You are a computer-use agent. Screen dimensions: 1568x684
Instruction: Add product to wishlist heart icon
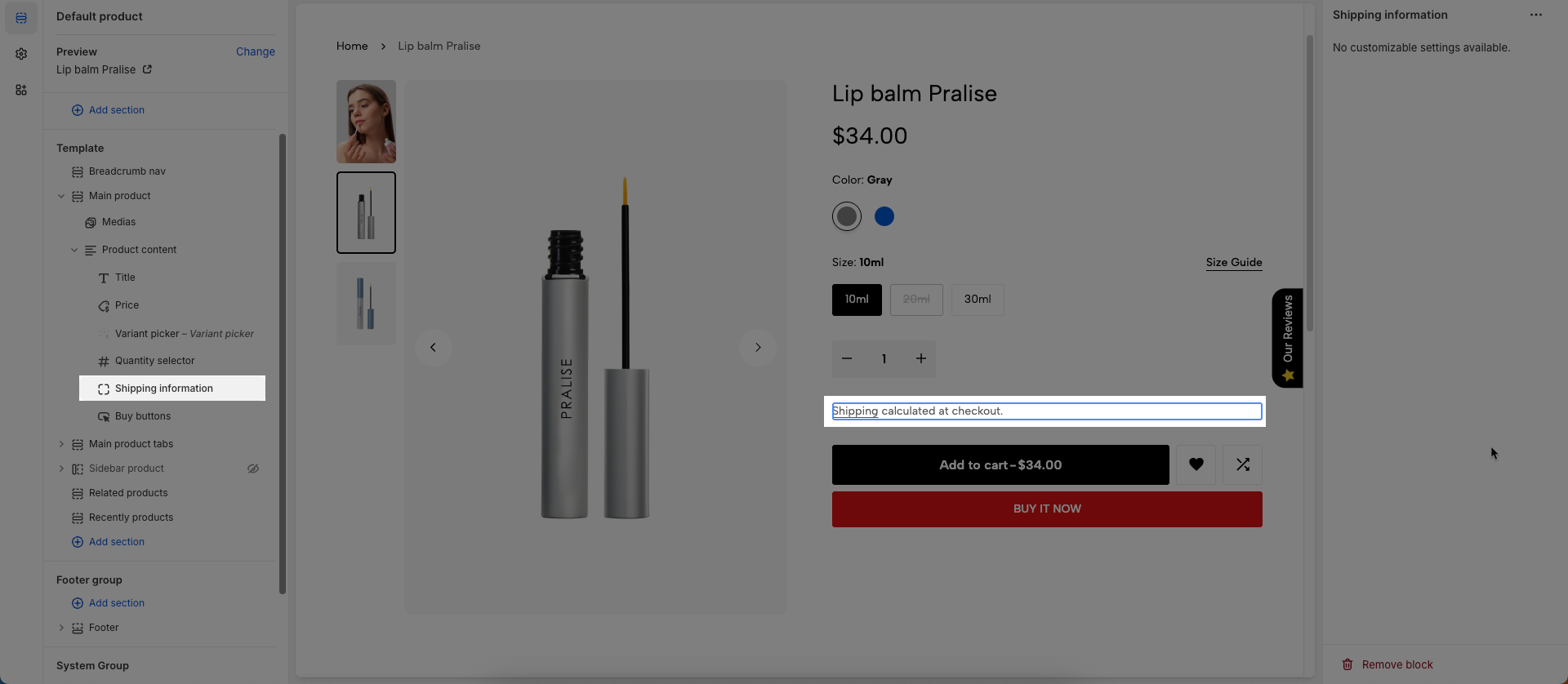click(x=1196, y=464)
